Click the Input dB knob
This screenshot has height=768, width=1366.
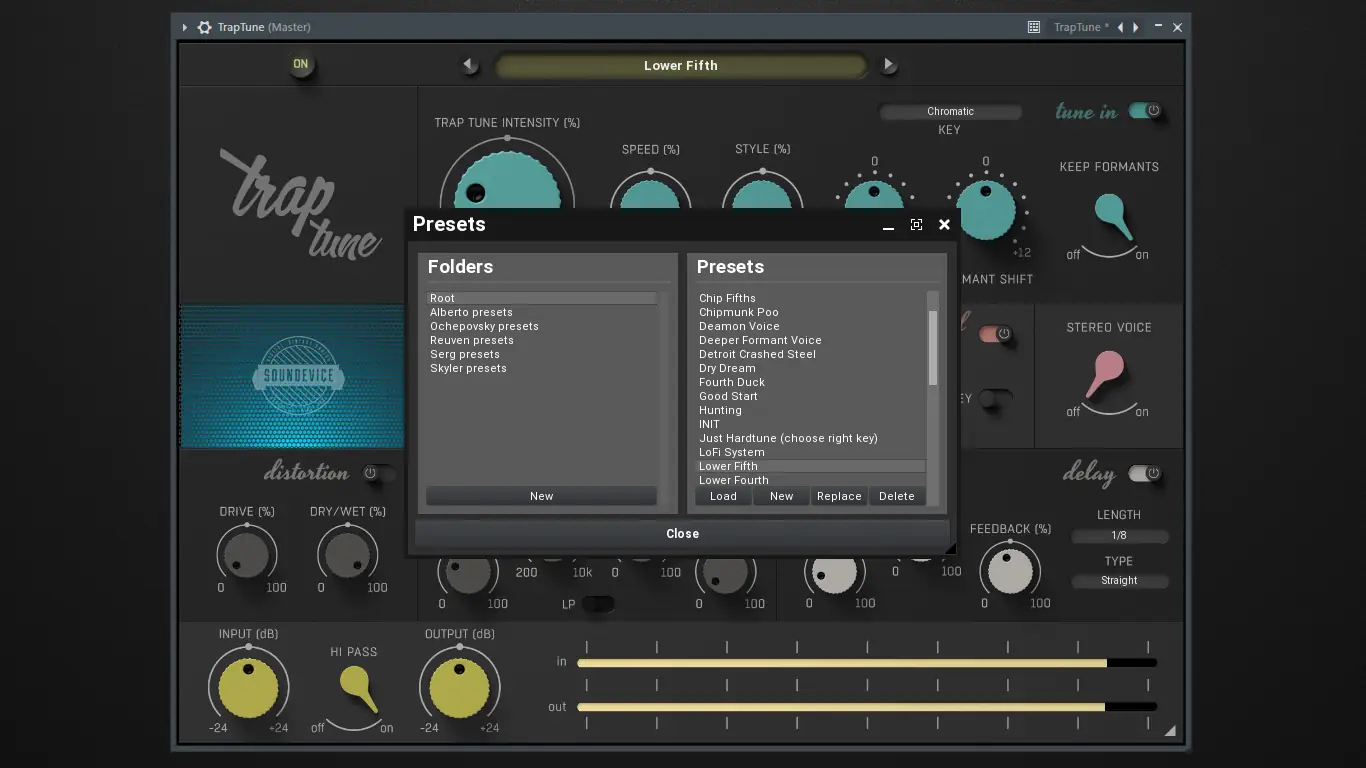pos(248,688)
